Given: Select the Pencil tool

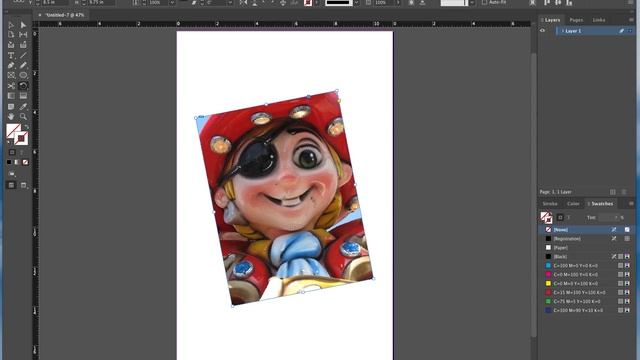Looking at the screenshot, I should pyautogui.click(x=23, y=65).
